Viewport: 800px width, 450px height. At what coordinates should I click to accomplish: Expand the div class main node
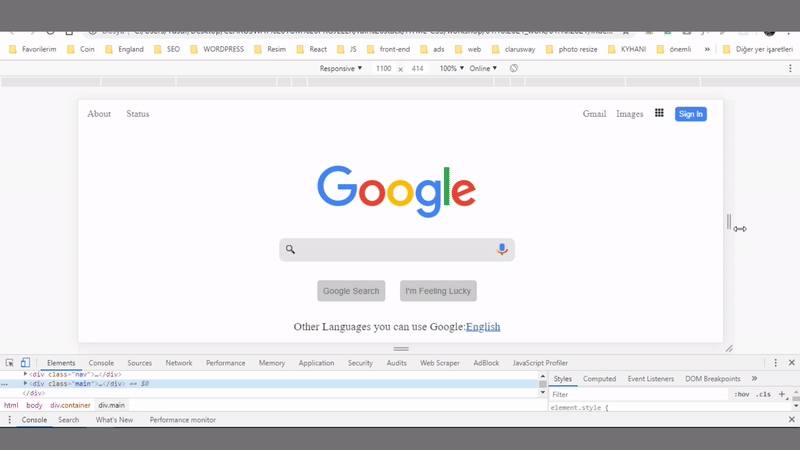[x=25, y=383]
